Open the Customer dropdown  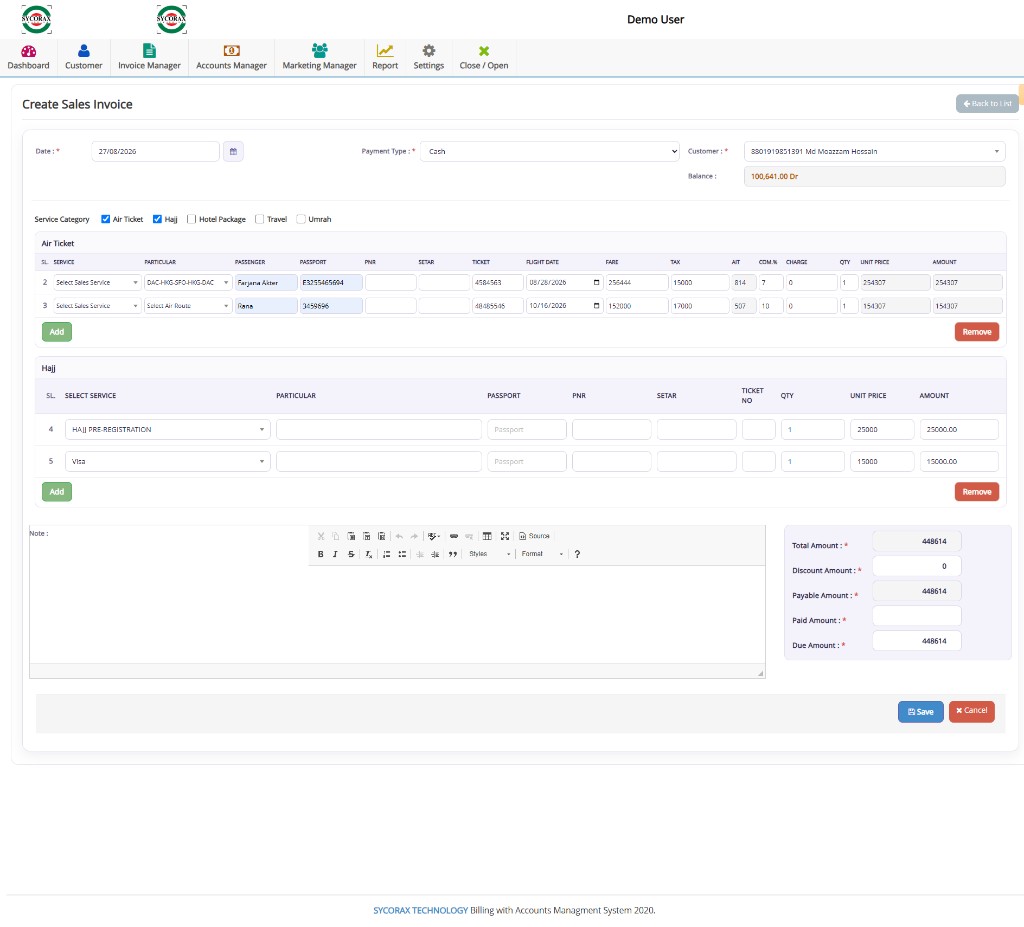(x=874, y=152)
